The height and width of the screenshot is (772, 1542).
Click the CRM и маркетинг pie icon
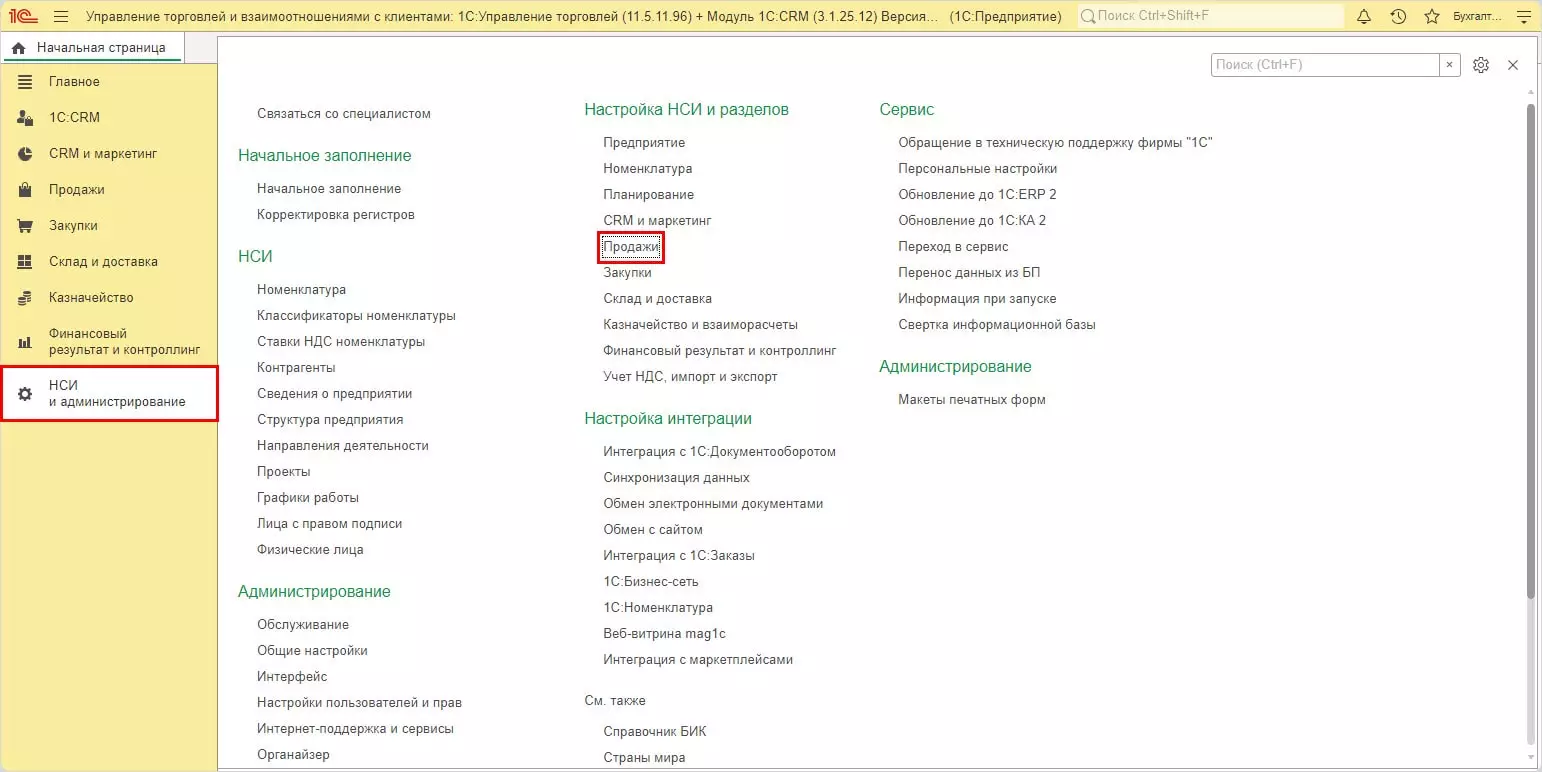26,154
